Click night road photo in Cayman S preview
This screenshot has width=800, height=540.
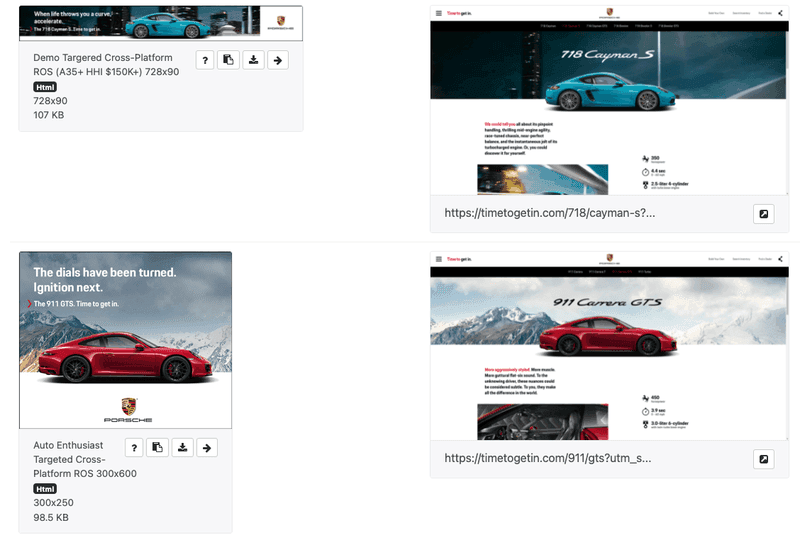(542, 179)
